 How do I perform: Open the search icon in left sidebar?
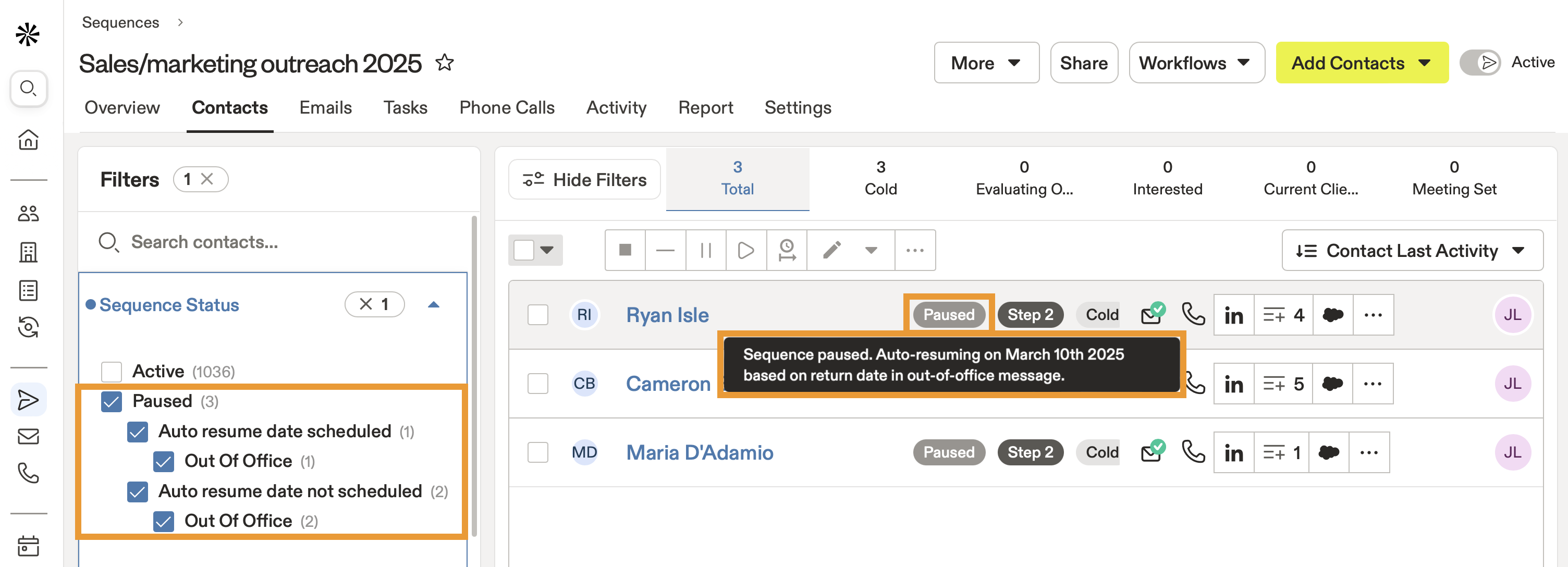28,89
